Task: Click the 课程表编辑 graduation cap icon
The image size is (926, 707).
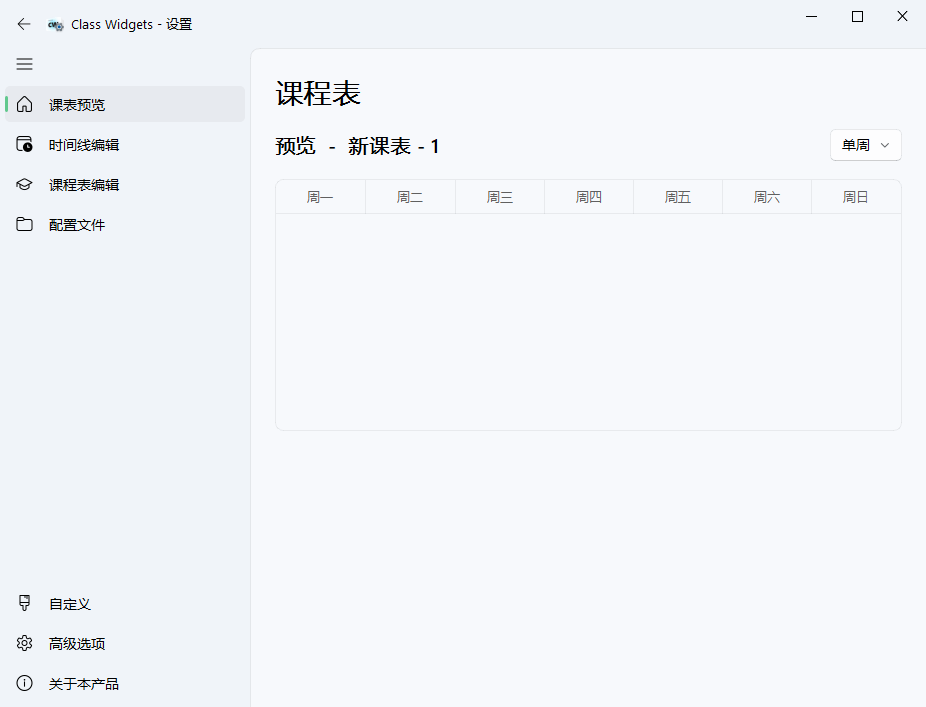Action: tap(24, 184)
